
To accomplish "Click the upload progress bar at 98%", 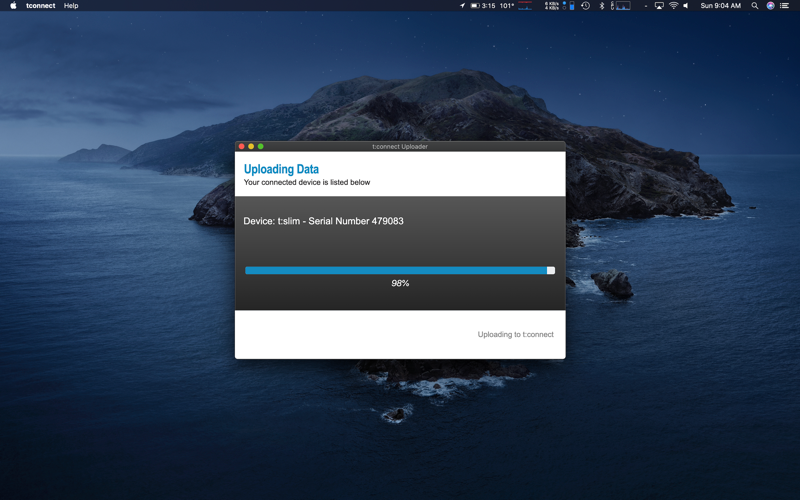I will [400, 270].
